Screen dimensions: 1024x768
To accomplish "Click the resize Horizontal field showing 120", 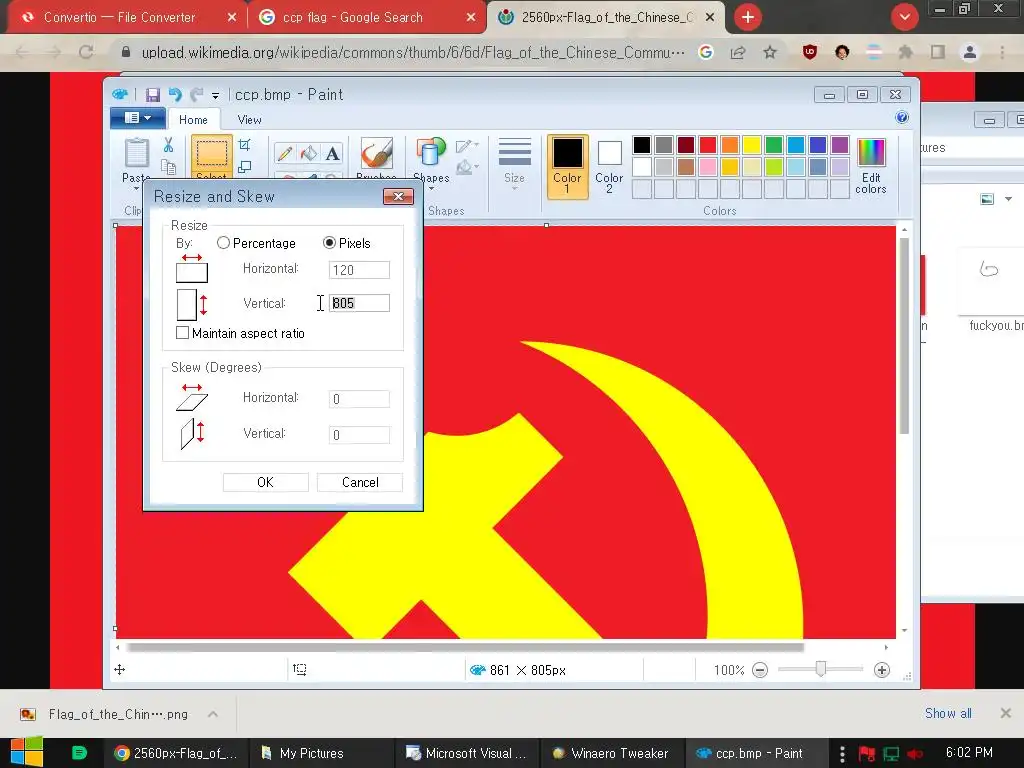I will [x=359, y=270].
